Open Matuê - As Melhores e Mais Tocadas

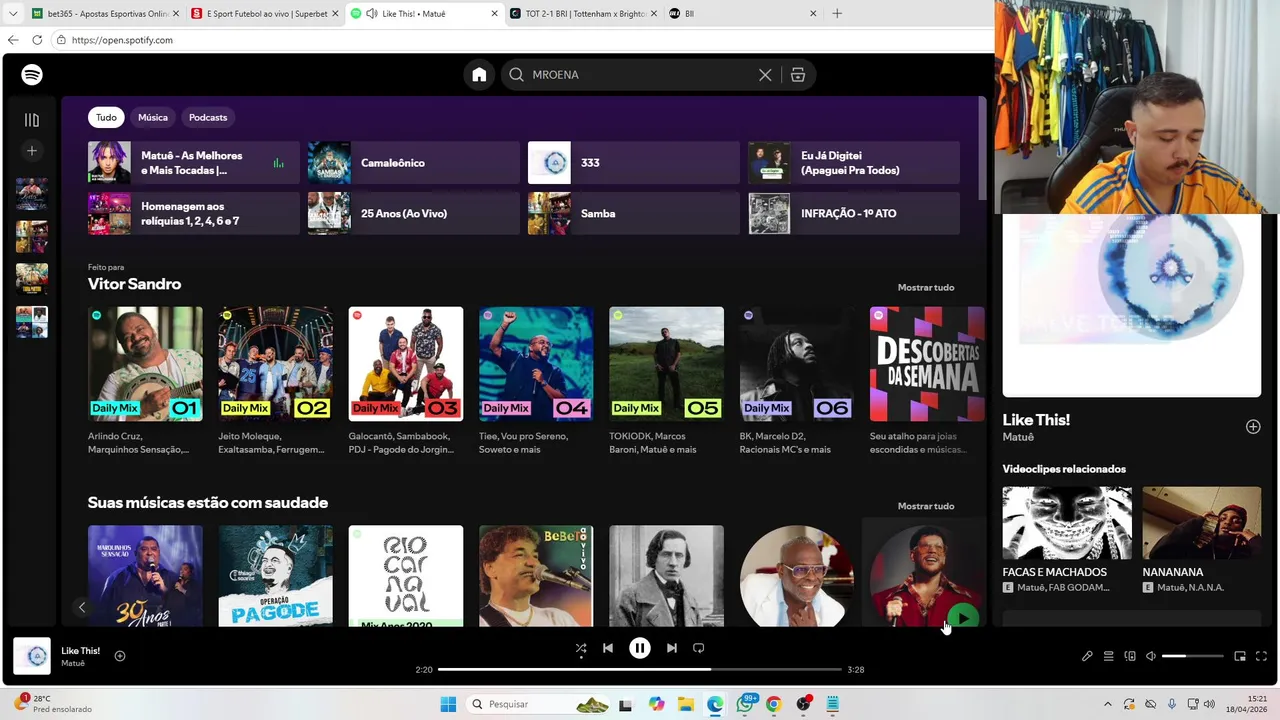click(x=194, y=163)
